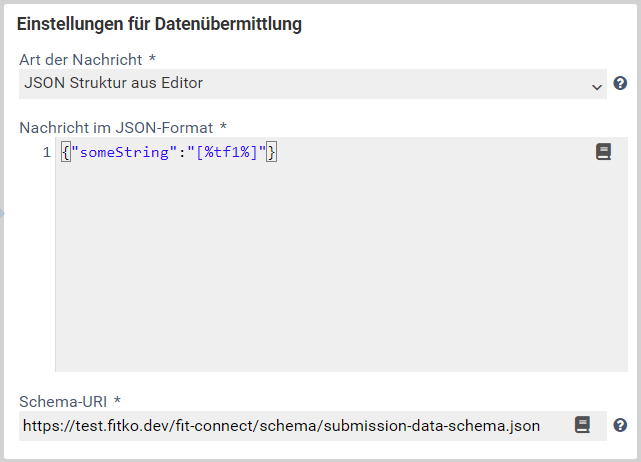Viewport: 641px width, 462px height.
Task: Open the book icon inside Schema-URI field
Action: pos(582,425)
